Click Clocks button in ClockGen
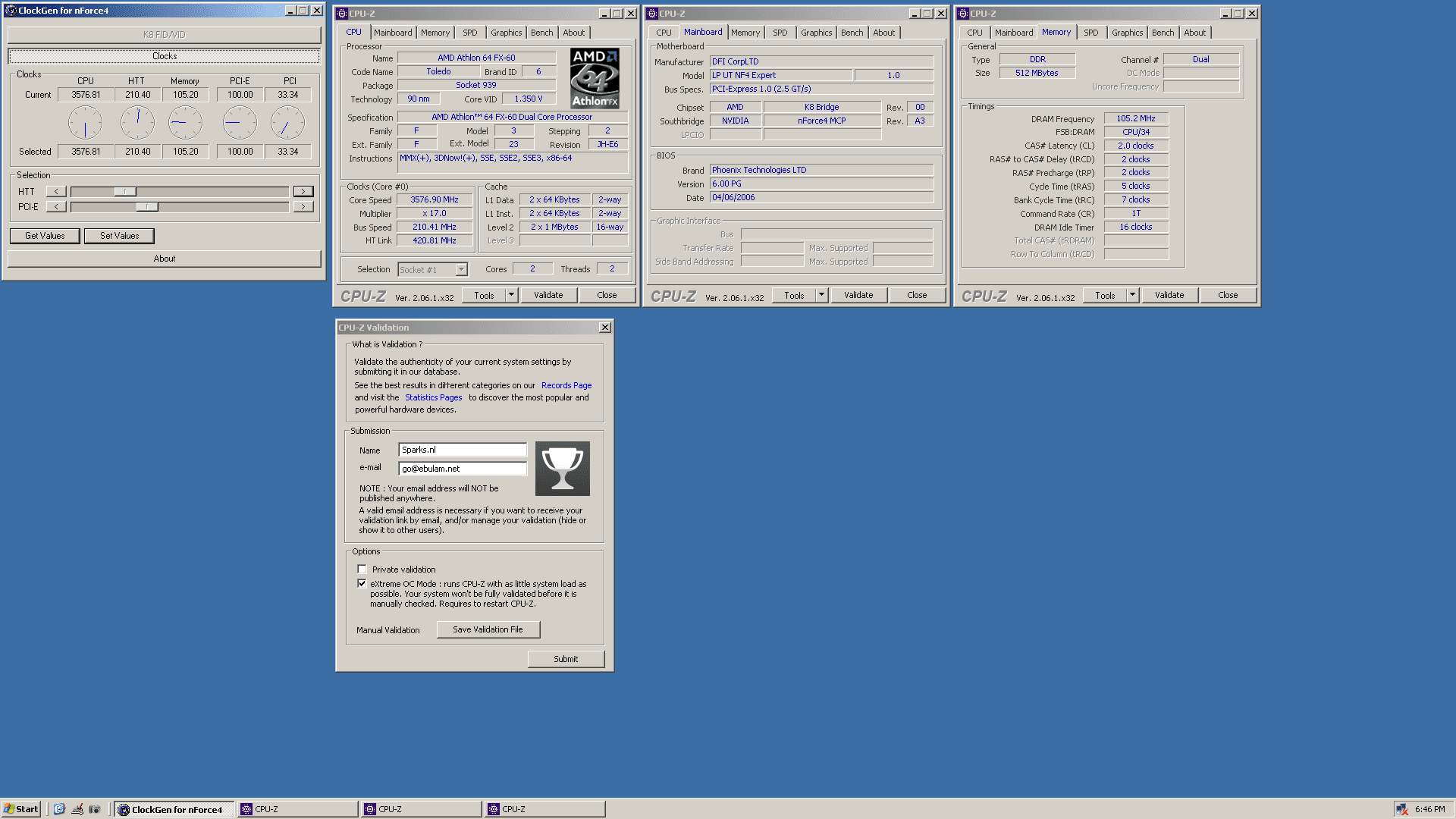 coord(165,56)
